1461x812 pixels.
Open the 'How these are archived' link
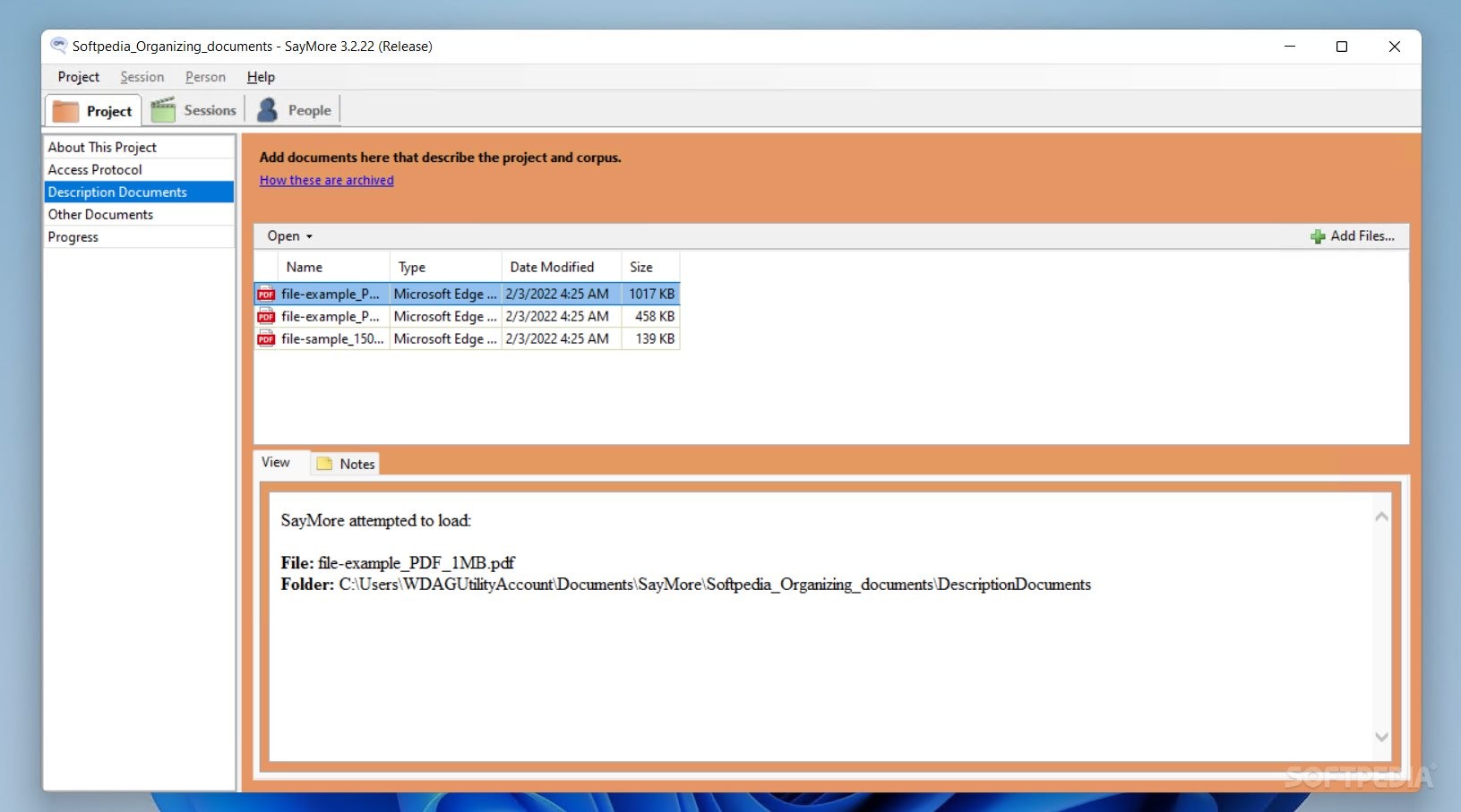click(326, 180)
